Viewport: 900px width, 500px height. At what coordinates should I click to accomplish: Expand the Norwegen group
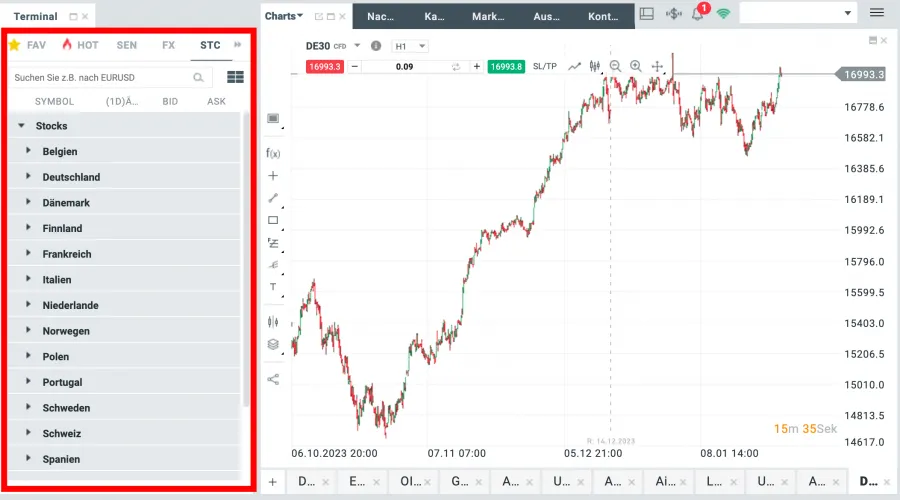[x=28, y=330]
